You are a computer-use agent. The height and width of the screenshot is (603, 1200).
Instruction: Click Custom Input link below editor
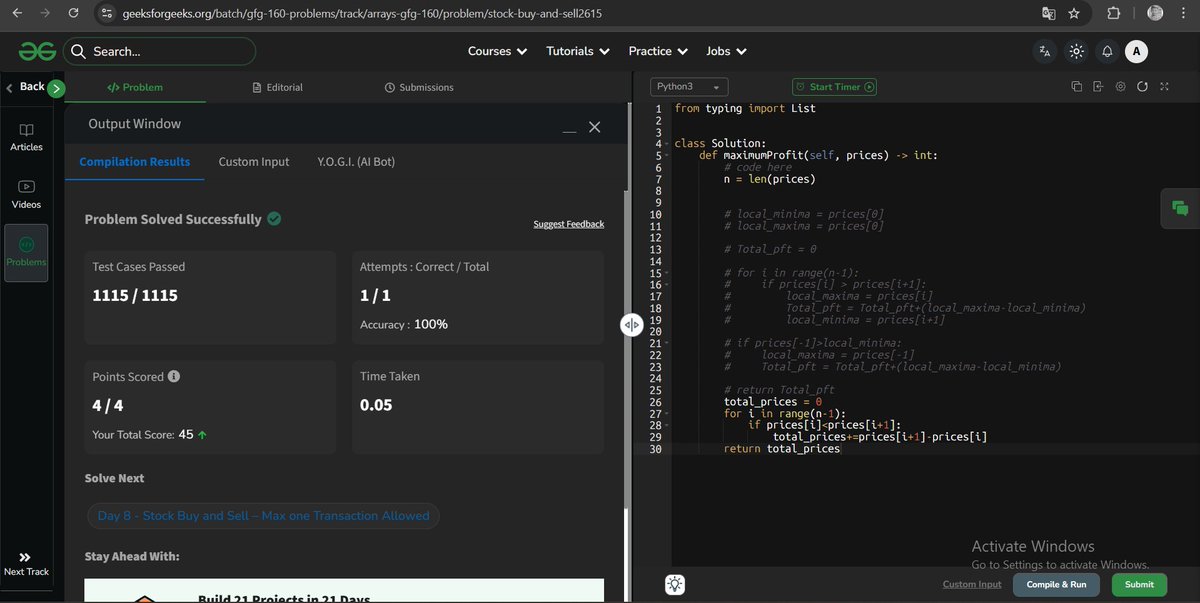point(972,584)
